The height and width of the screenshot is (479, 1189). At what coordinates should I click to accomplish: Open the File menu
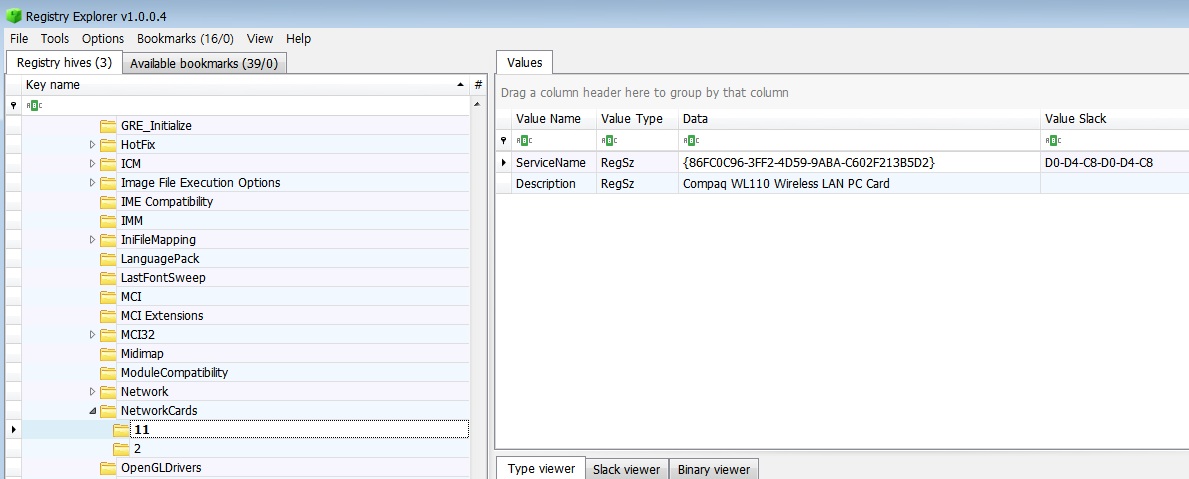[x=19, y=39]
